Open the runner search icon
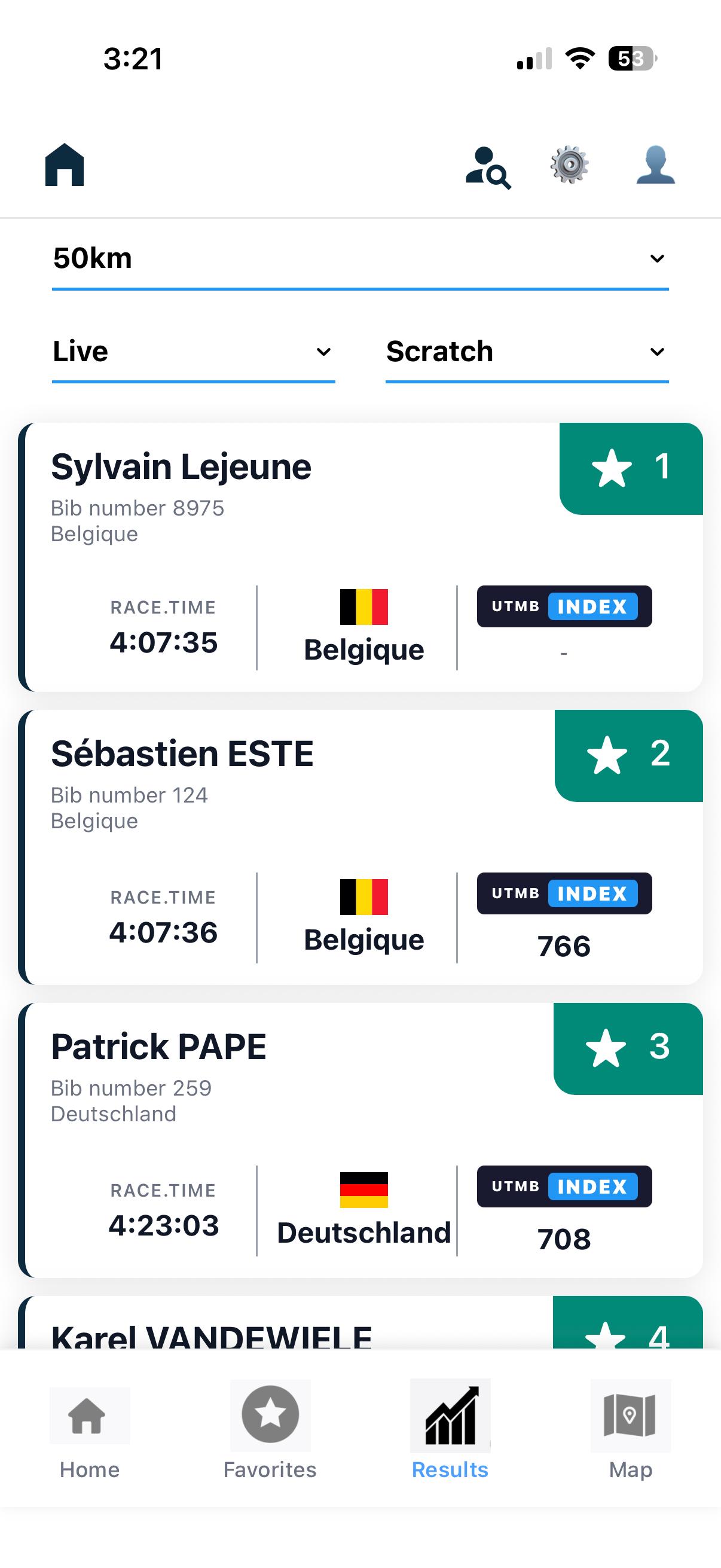The image size is (721, 1568). [x=488, y=167]
